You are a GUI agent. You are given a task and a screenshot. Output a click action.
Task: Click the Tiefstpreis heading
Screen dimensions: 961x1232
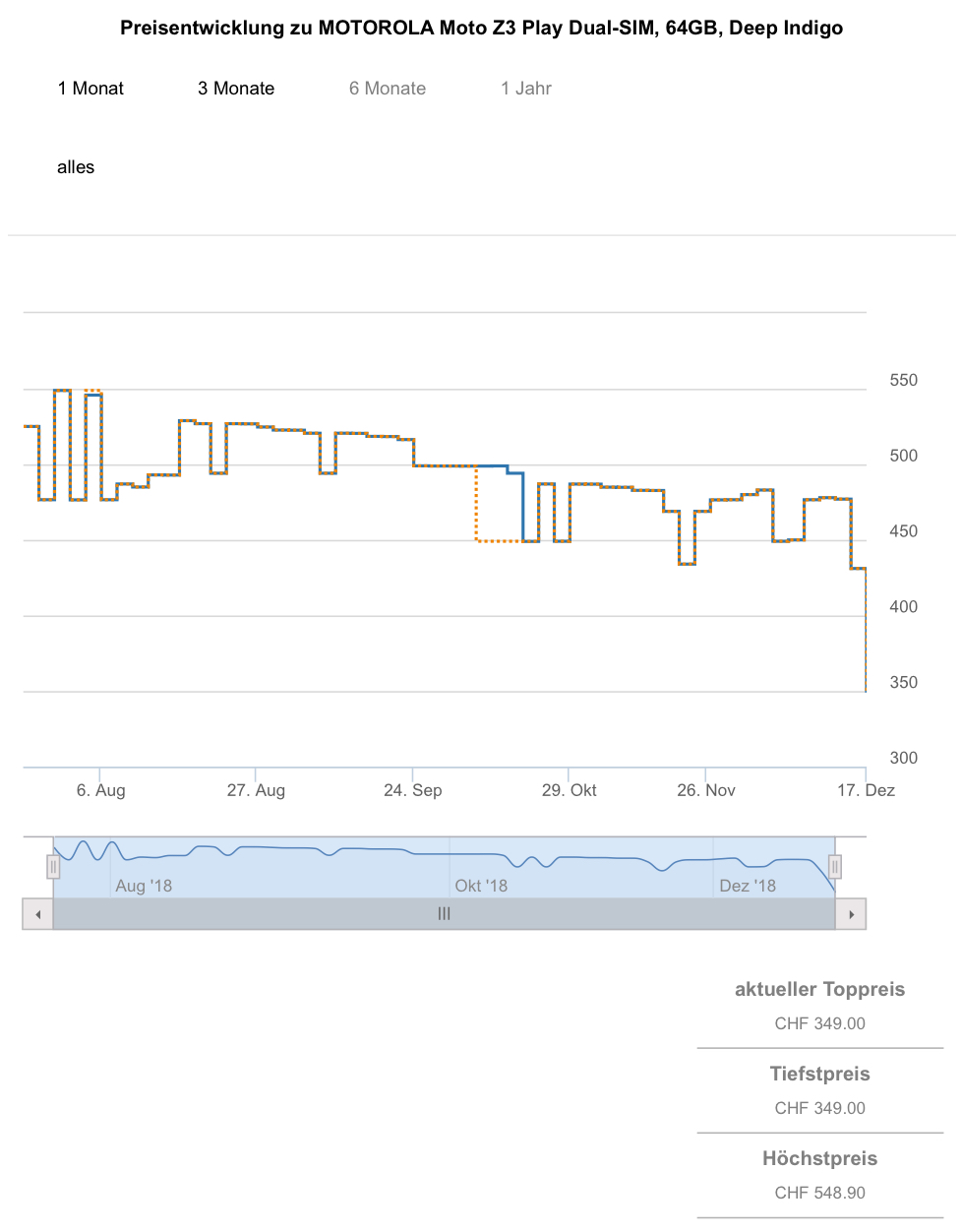point(819,1074)
